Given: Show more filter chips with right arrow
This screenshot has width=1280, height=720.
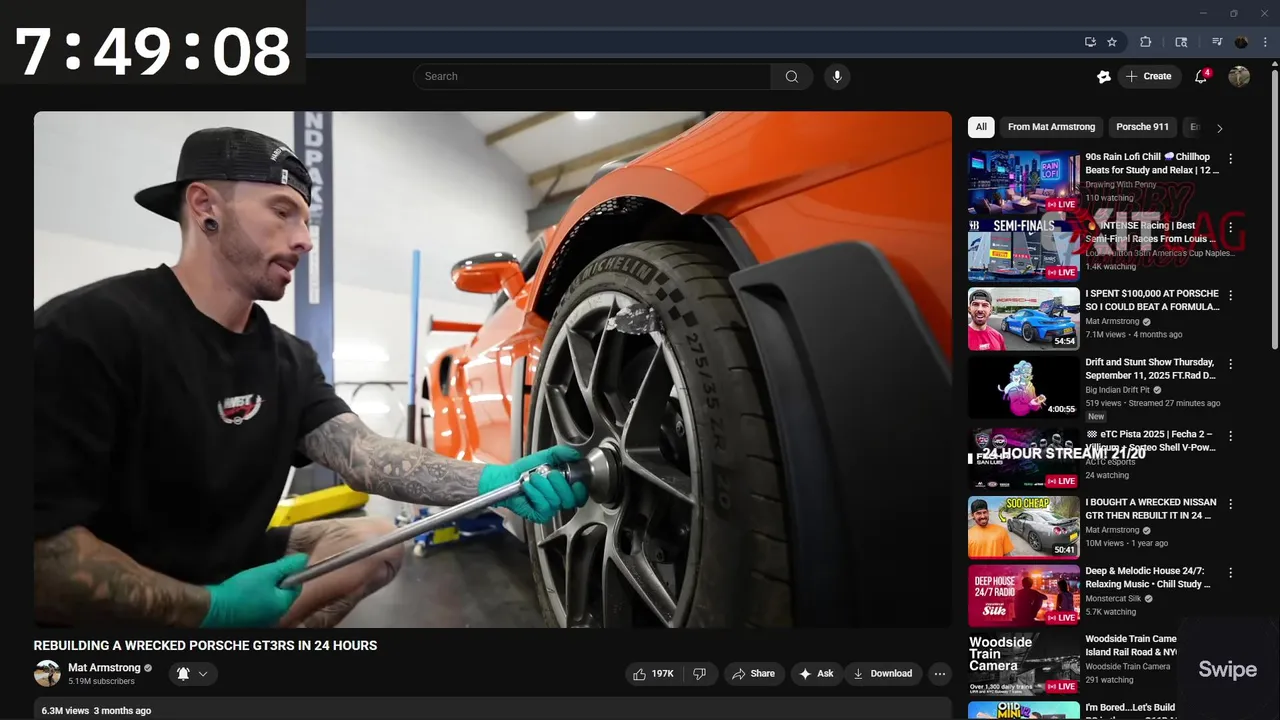Looking at the screenshot, I should (1219, 128).
